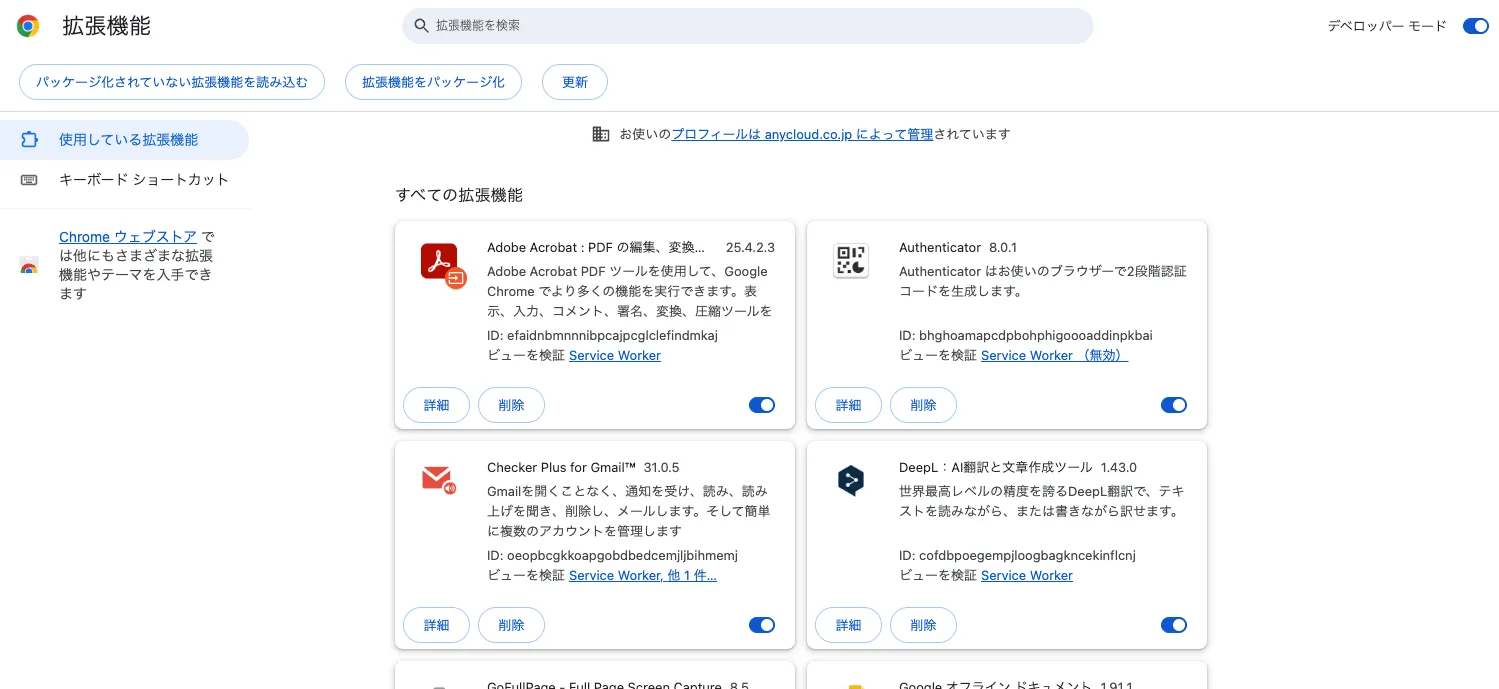Open 詳細 for Authenticator
This screenshot has width=1499, height=689.
tap(849, 405)
